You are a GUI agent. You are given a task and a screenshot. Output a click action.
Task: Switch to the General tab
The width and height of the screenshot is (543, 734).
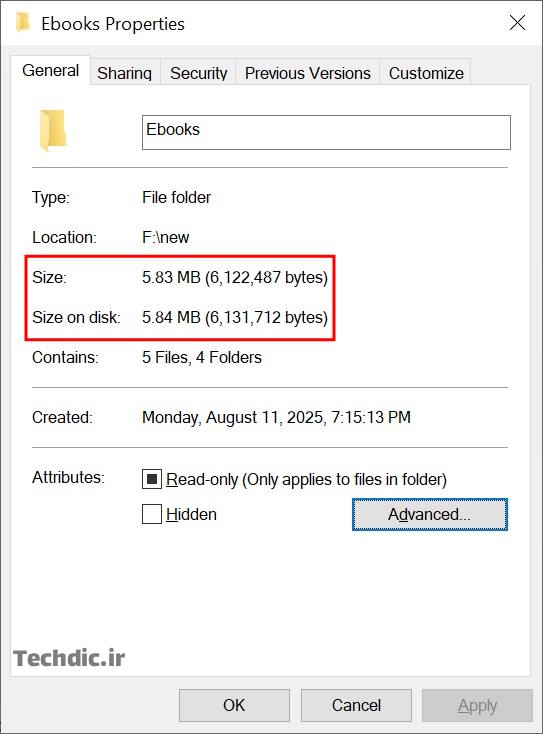coord(51,71)
